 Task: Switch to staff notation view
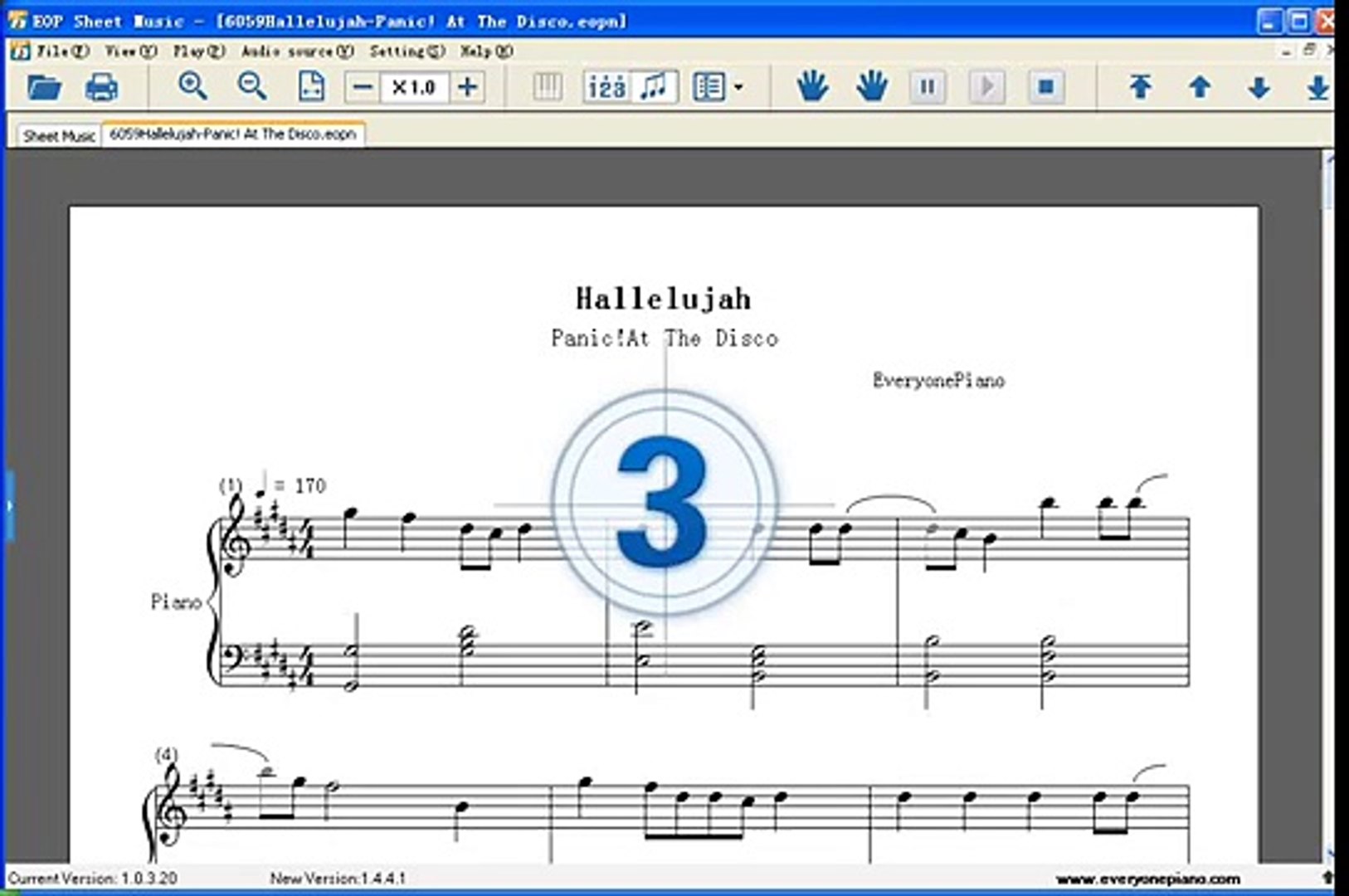point(655,87)
